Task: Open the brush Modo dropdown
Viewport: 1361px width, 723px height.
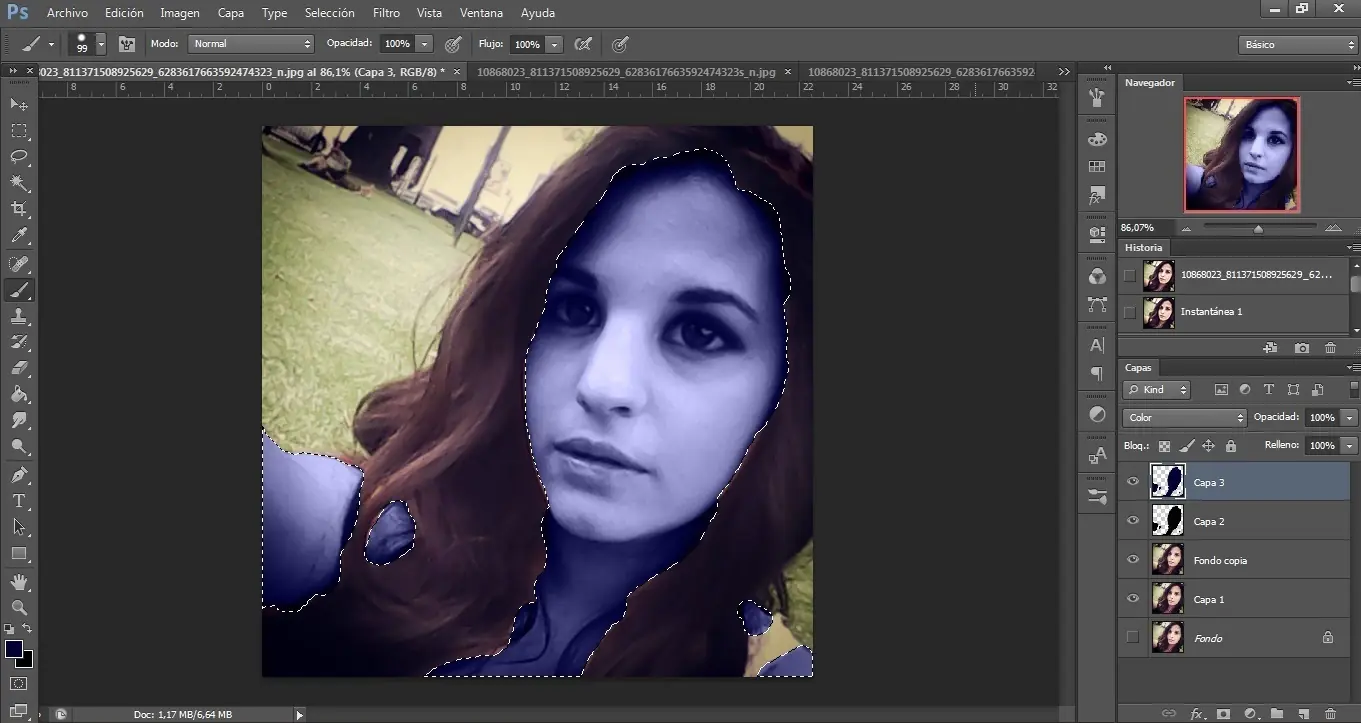Action: 251,44
